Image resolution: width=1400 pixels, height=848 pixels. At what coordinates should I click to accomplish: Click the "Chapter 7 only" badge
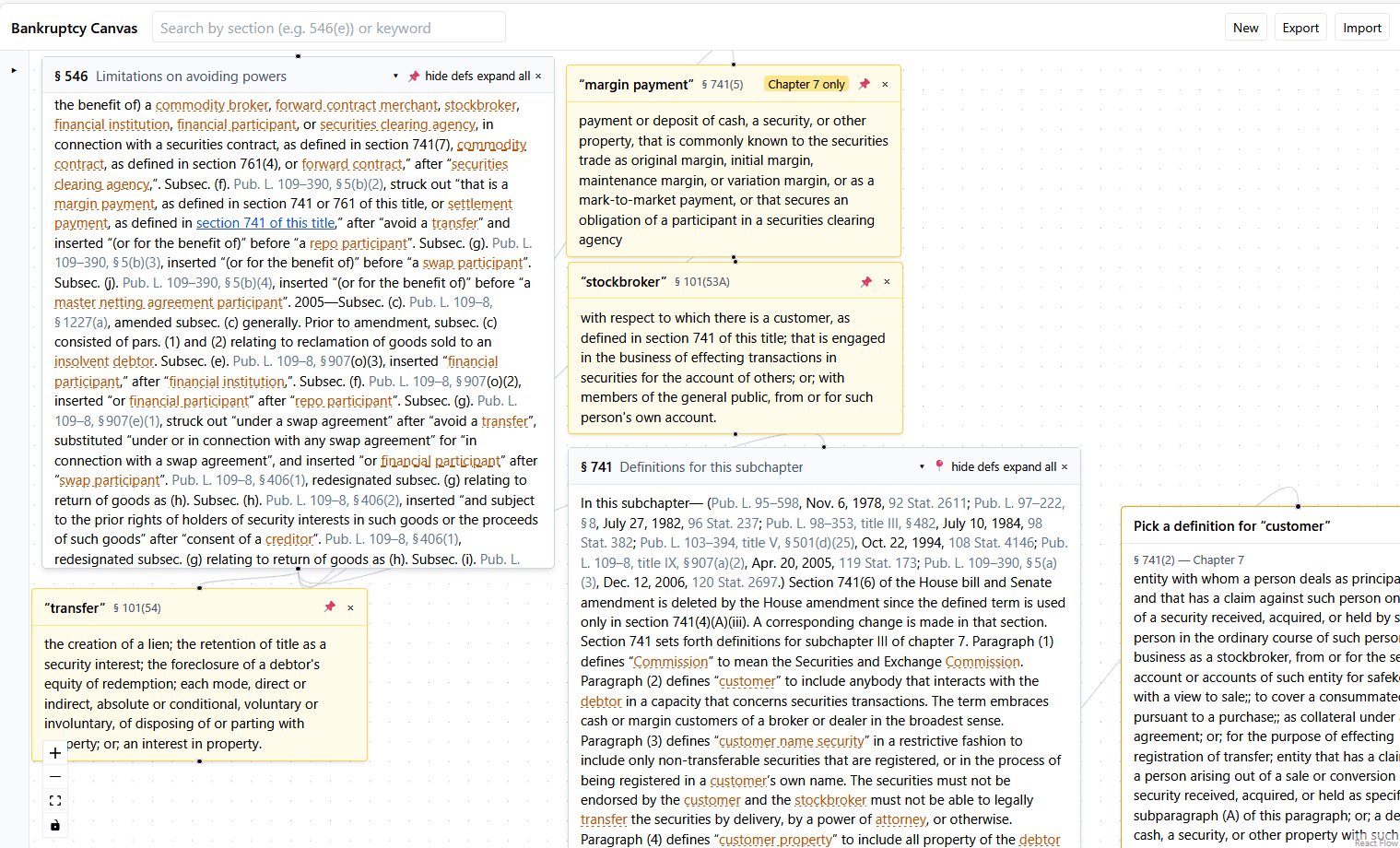pyautogui.click(x=806, y=84)
